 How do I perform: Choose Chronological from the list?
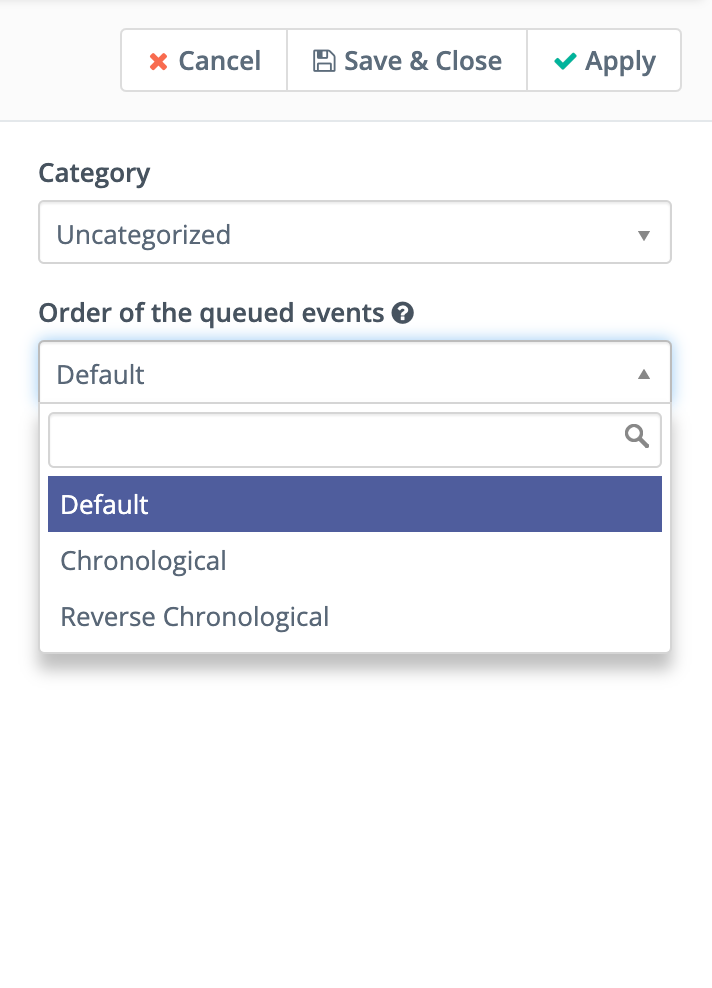[355, 560]
